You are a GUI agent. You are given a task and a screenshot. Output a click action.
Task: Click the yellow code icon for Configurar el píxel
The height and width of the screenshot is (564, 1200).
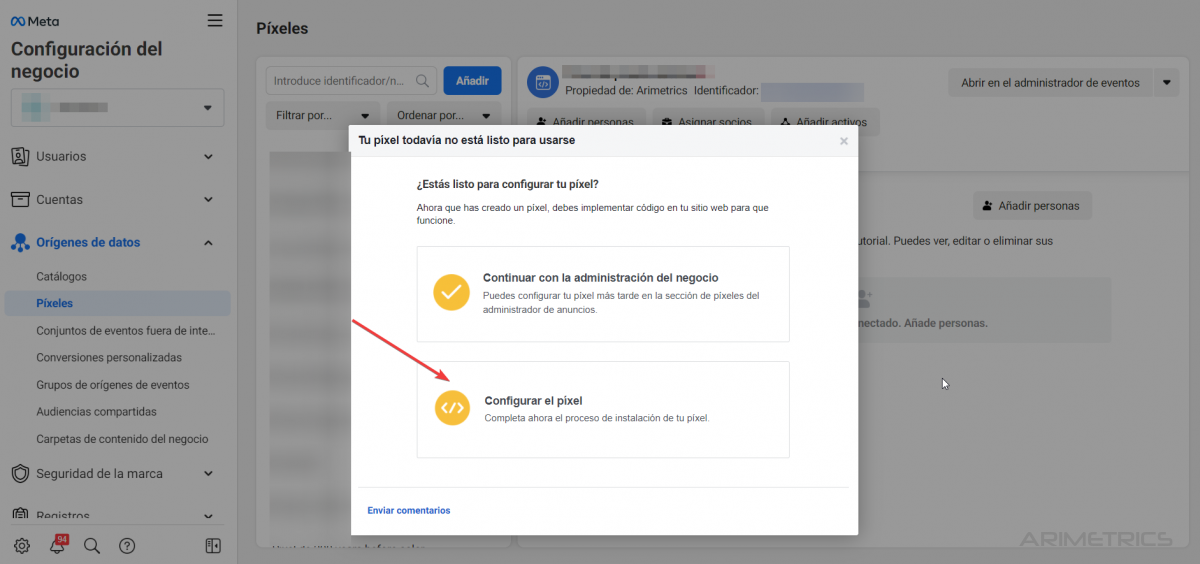(452, 408)
